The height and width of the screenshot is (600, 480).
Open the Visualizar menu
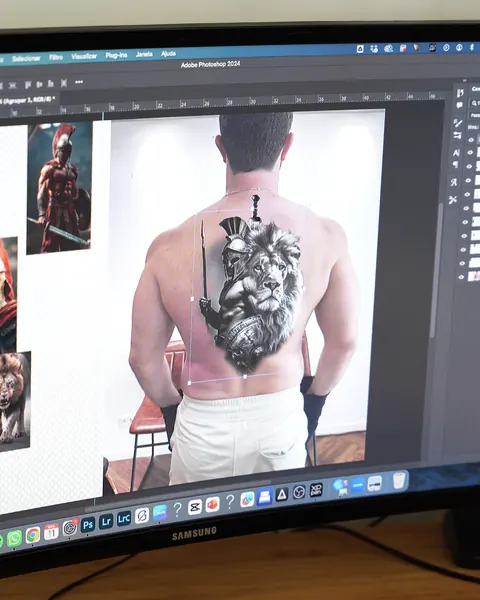(x=84, y=56)
